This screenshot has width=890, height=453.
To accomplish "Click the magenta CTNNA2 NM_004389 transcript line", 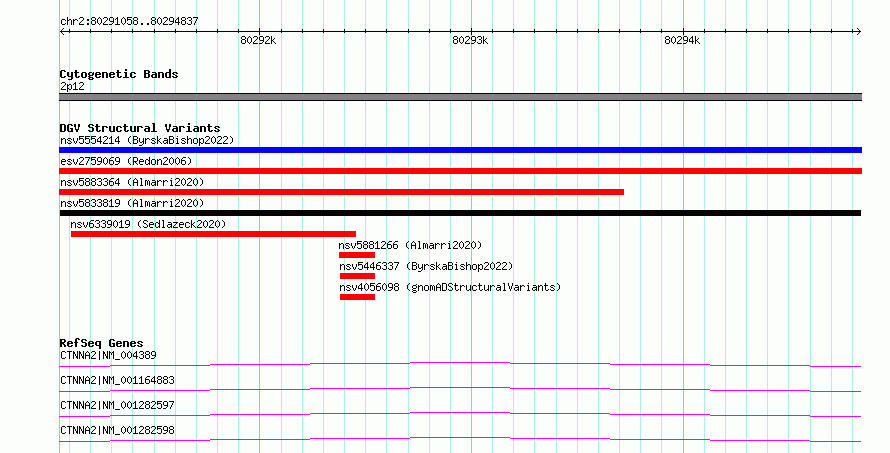I will [460, 364].
